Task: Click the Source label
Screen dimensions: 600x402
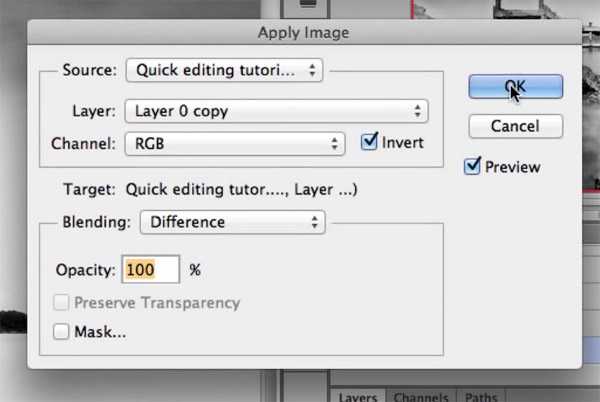Action: pyautogui.click(x=90, y=70)
